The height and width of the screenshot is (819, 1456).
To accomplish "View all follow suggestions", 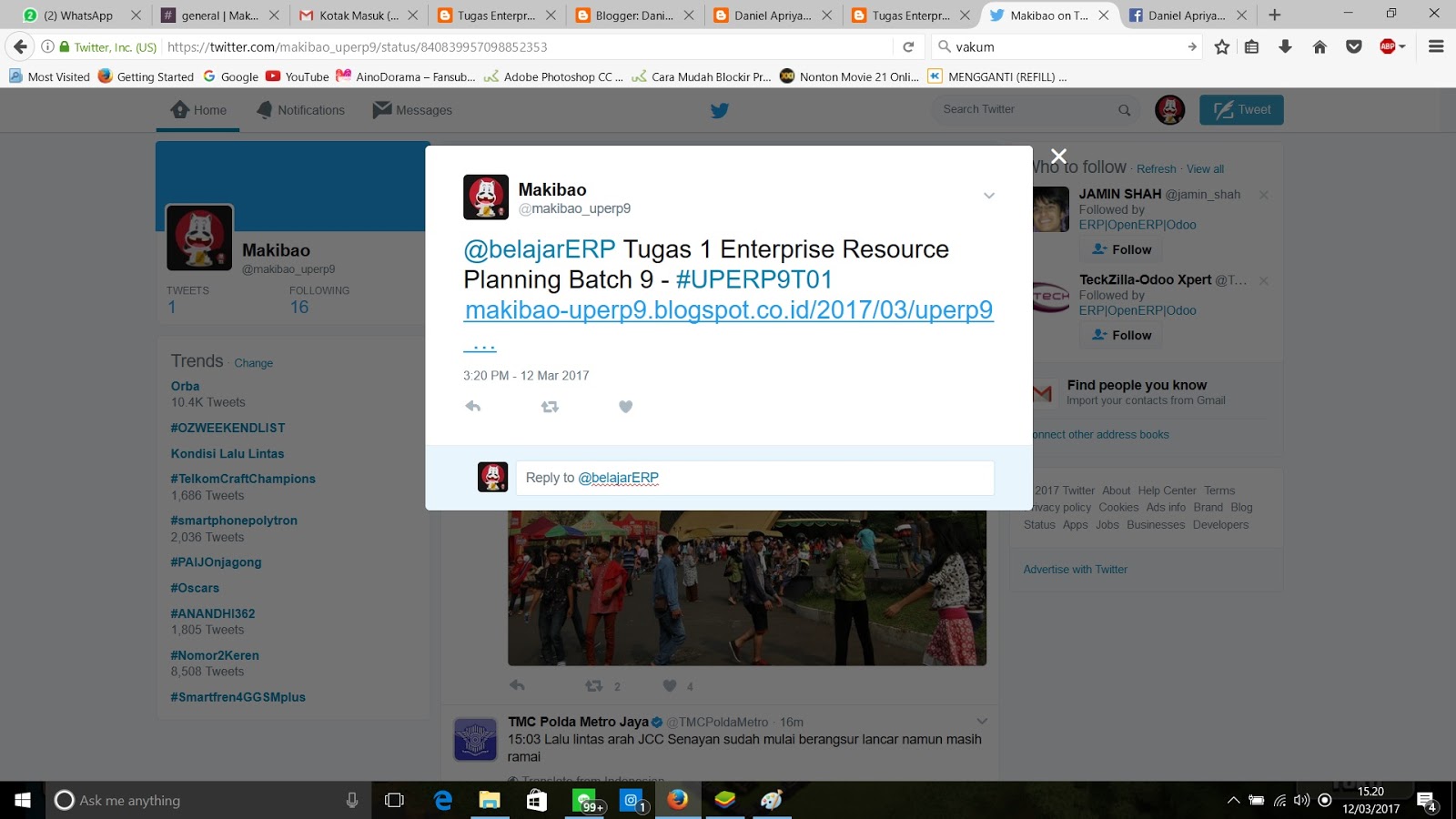I will pyautogui.click(x=1205, y=169).
